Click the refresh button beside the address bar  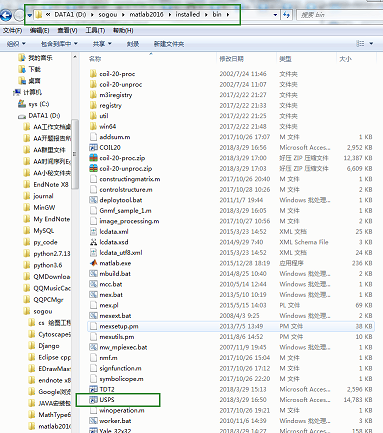tap(286, 15)
